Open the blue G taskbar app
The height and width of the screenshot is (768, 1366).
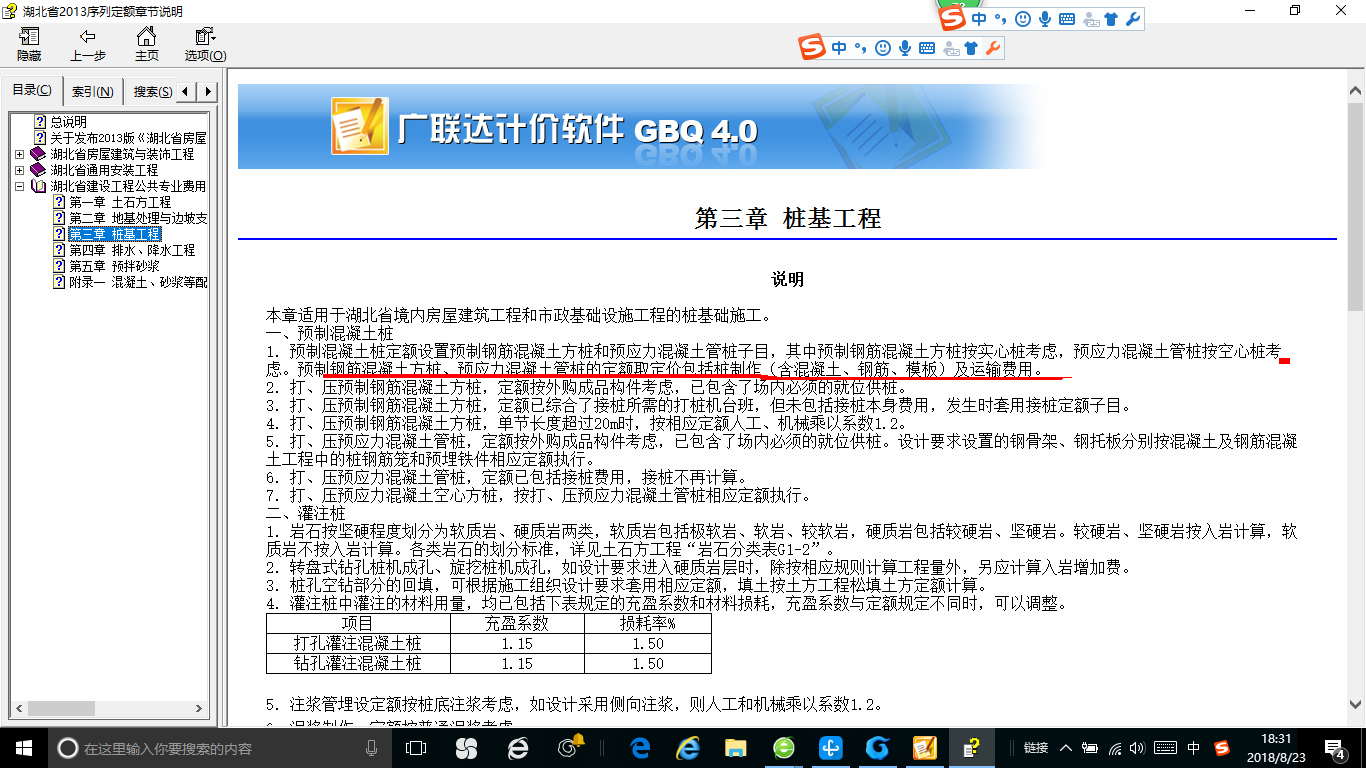click(878, 747)
